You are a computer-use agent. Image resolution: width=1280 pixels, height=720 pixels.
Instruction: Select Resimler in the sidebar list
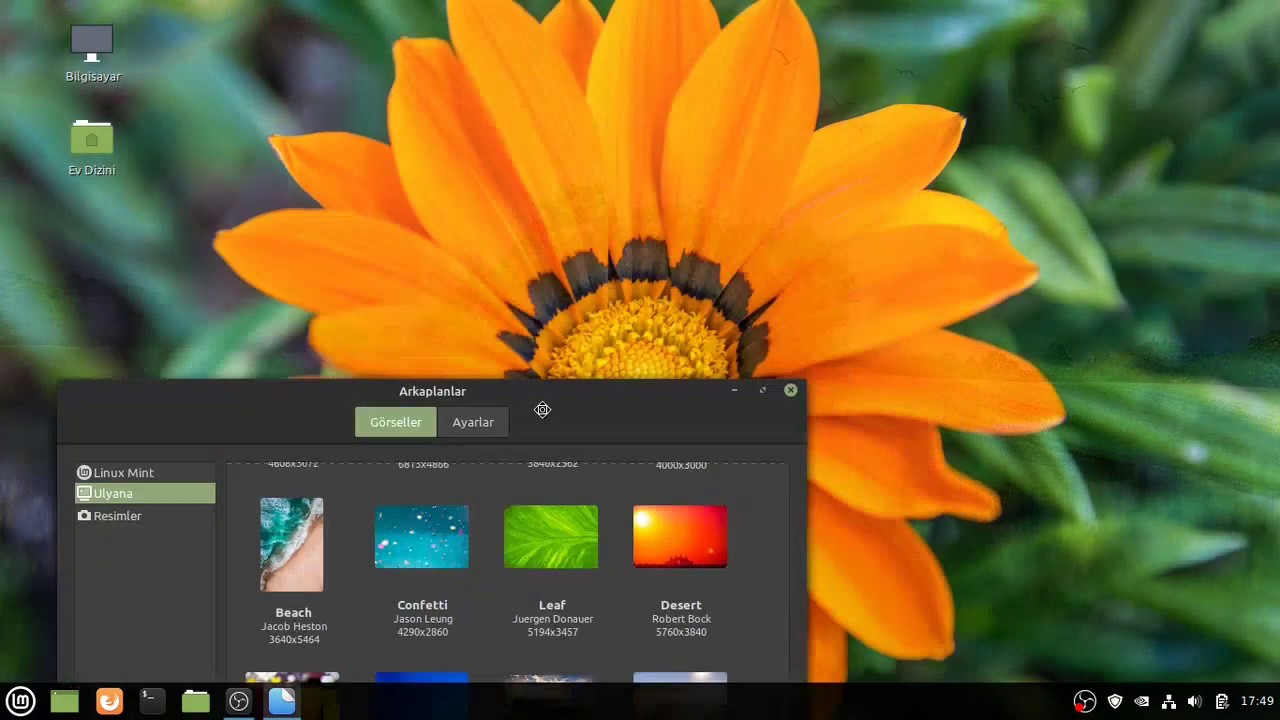coord(145,516)
